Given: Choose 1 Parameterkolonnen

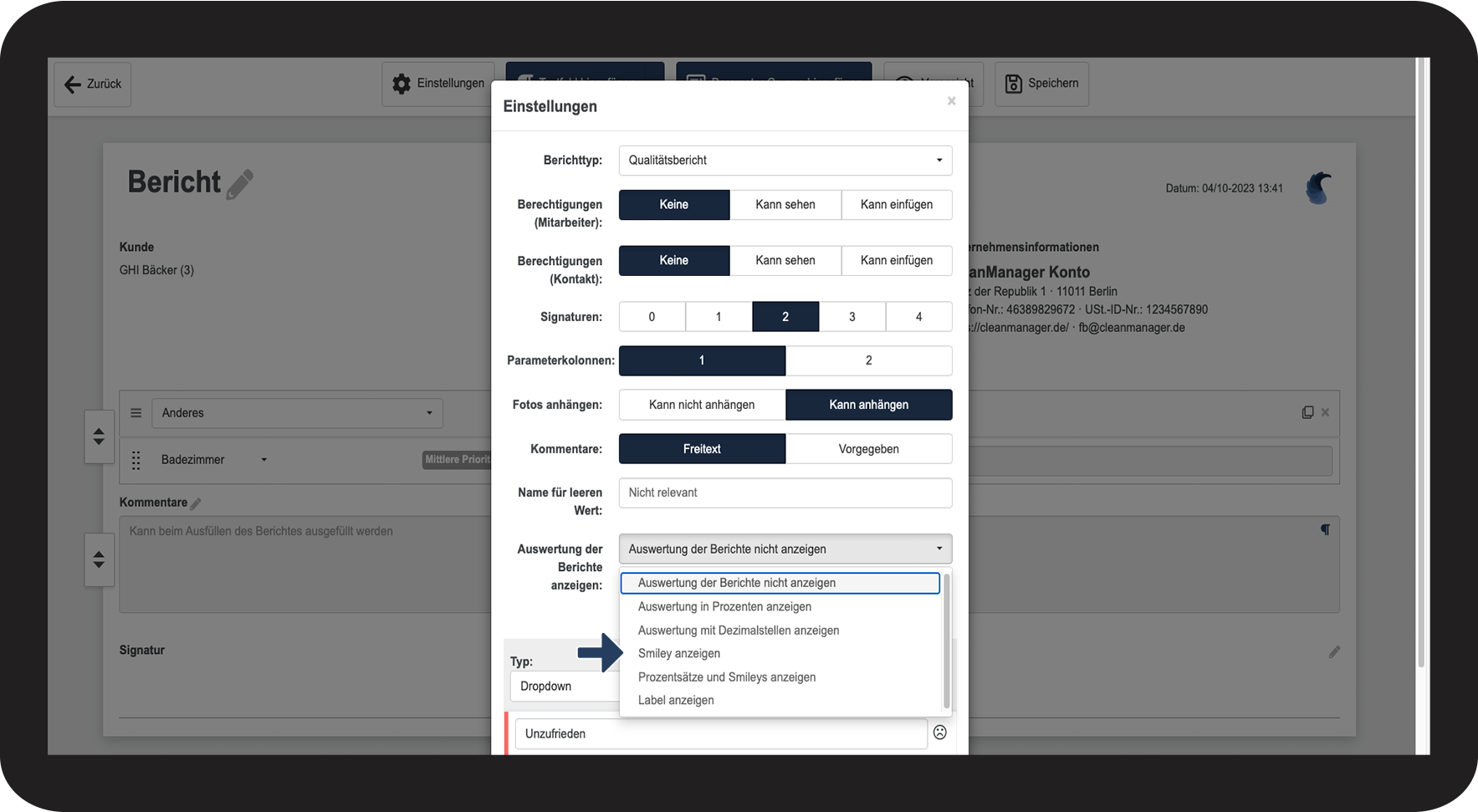Looking at the screenshot, I should 702,360.
